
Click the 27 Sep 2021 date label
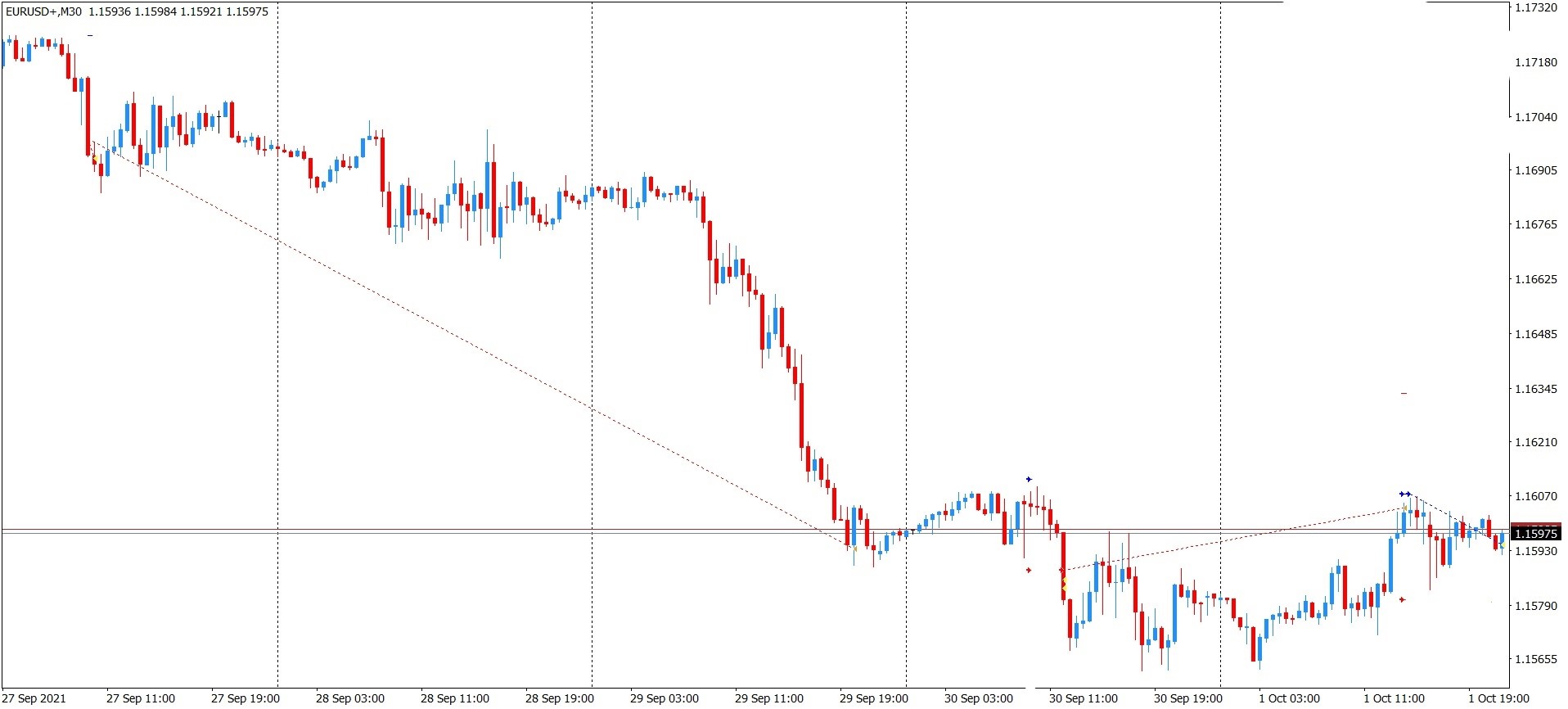(x=34, y=698)
